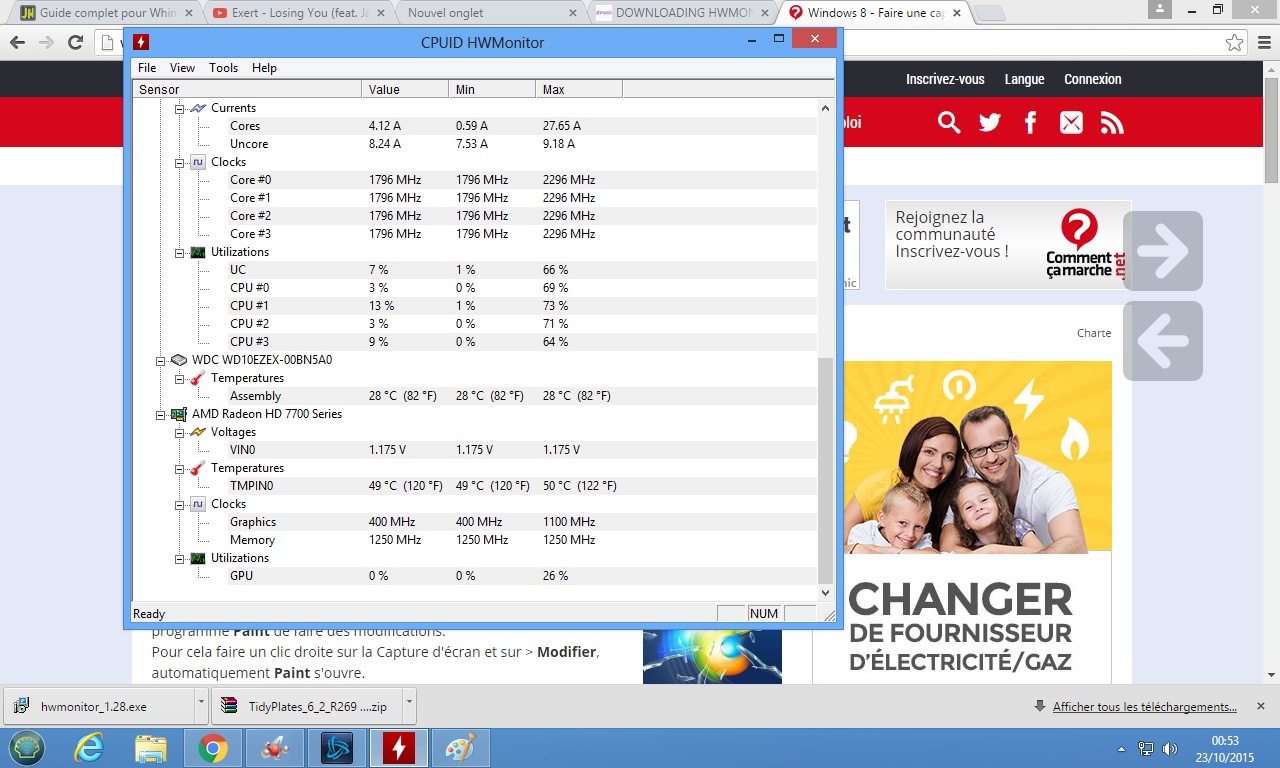This screenshot has height=768, width=1280.
Task: Open the Facebook icon on the webpage
Action: [1031, 123]
